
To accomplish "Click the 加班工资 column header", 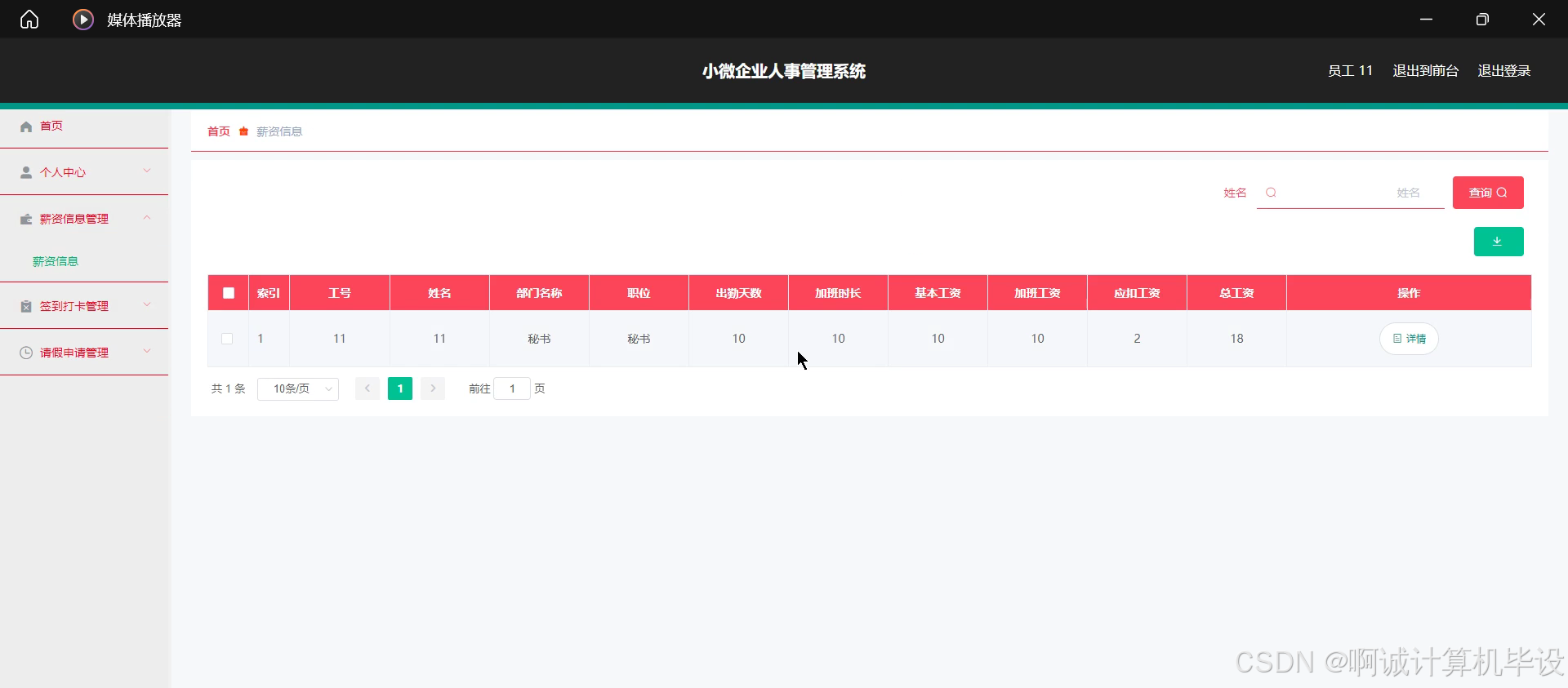I will 1037,293.
